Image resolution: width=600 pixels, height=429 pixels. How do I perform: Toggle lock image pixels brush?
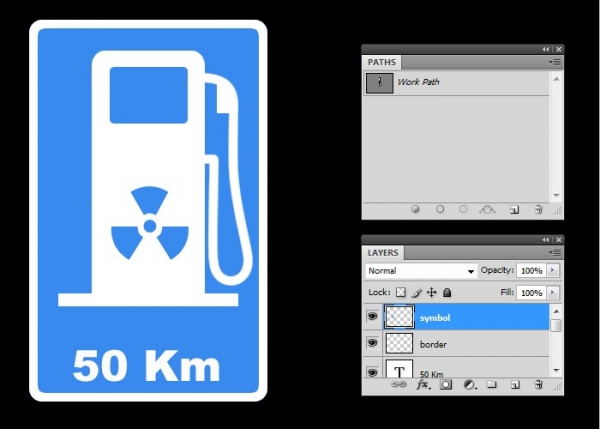[x=417, y=293]
